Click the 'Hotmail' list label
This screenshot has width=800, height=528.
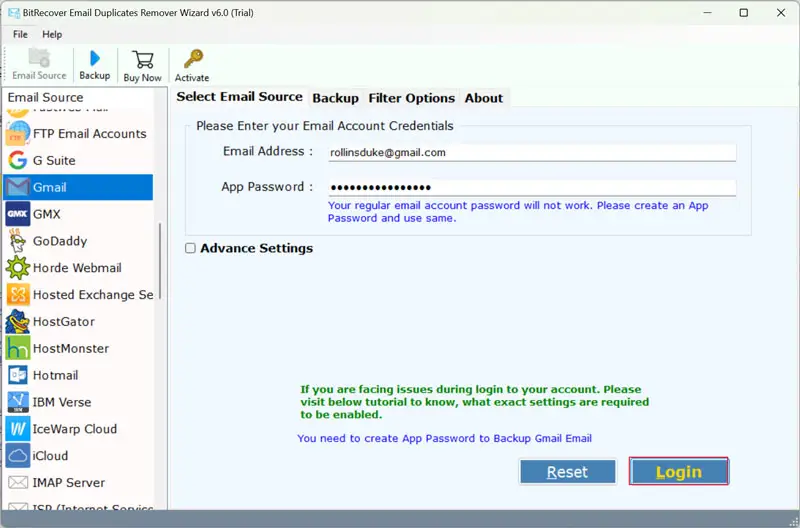(56, 375)
